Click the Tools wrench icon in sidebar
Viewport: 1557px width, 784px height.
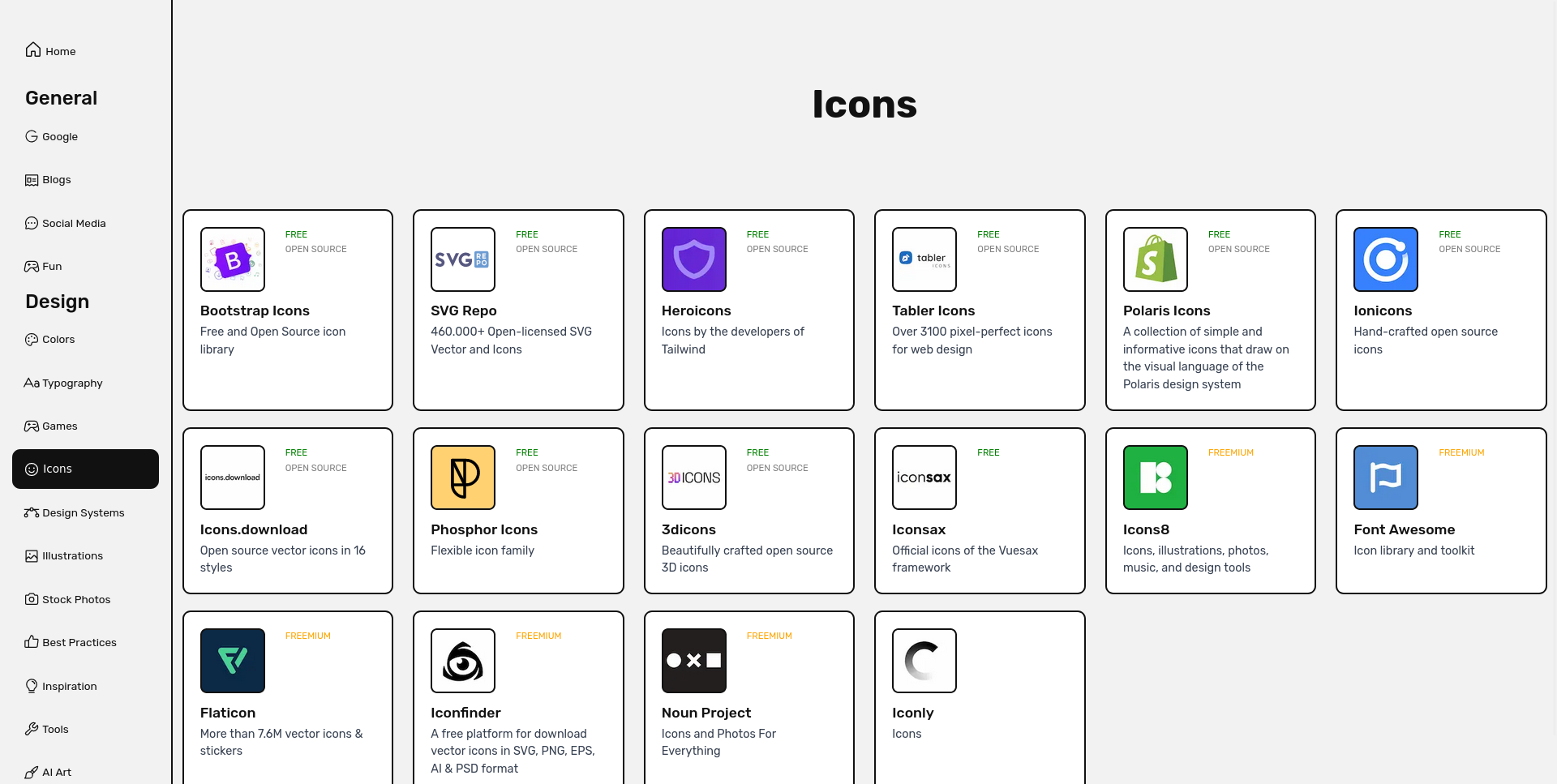click(32, 729)
